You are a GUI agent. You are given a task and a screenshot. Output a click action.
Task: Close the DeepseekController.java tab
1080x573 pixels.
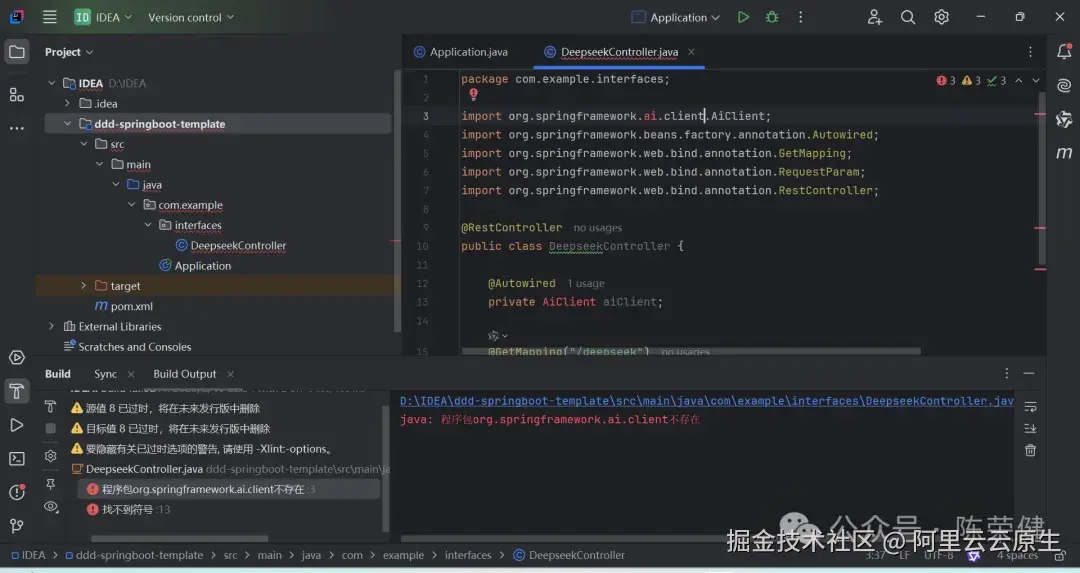point(691,52)
